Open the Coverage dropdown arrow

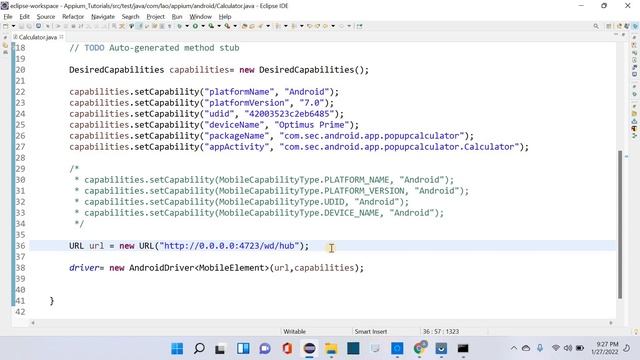219,26
